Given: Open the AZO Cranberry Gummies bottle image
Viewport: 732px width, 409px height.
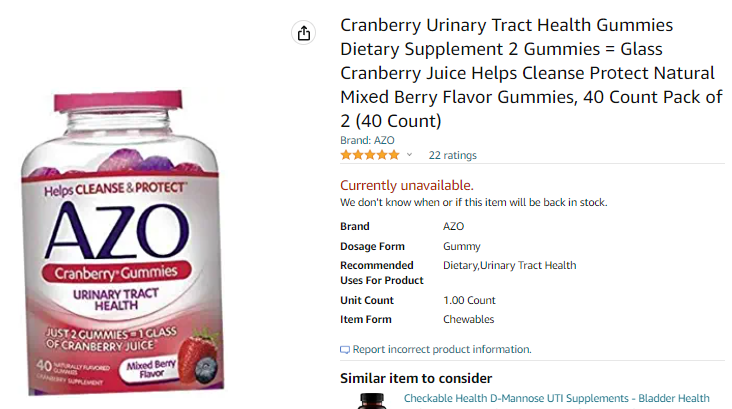Looking at the screenshot, I should pos(122,243).
